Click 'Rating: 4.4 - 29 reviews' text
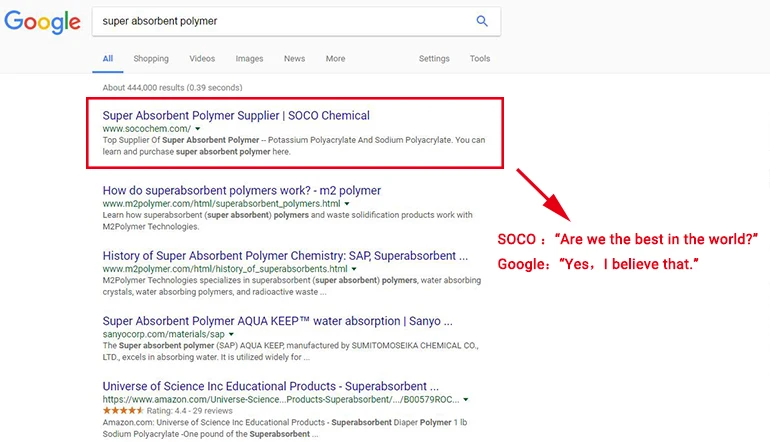 tap(190, 411)
